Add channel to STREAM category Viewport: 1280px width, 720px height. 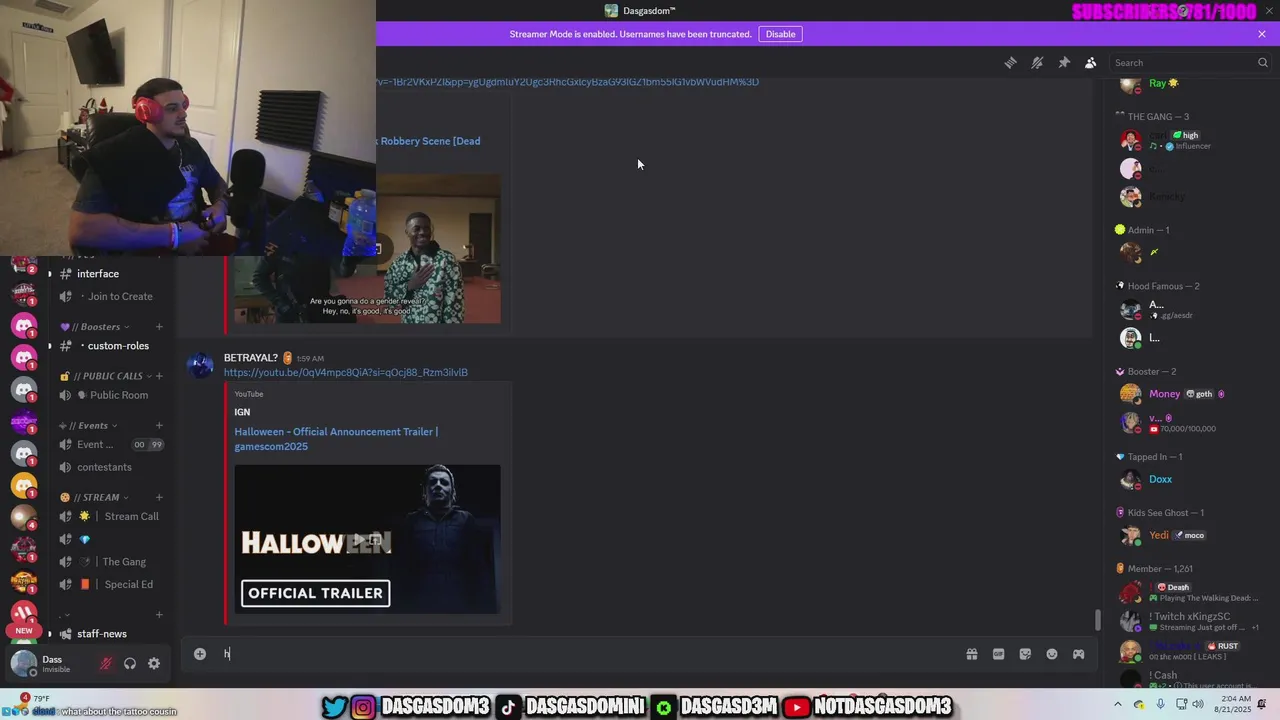click(x=159, y=497)
